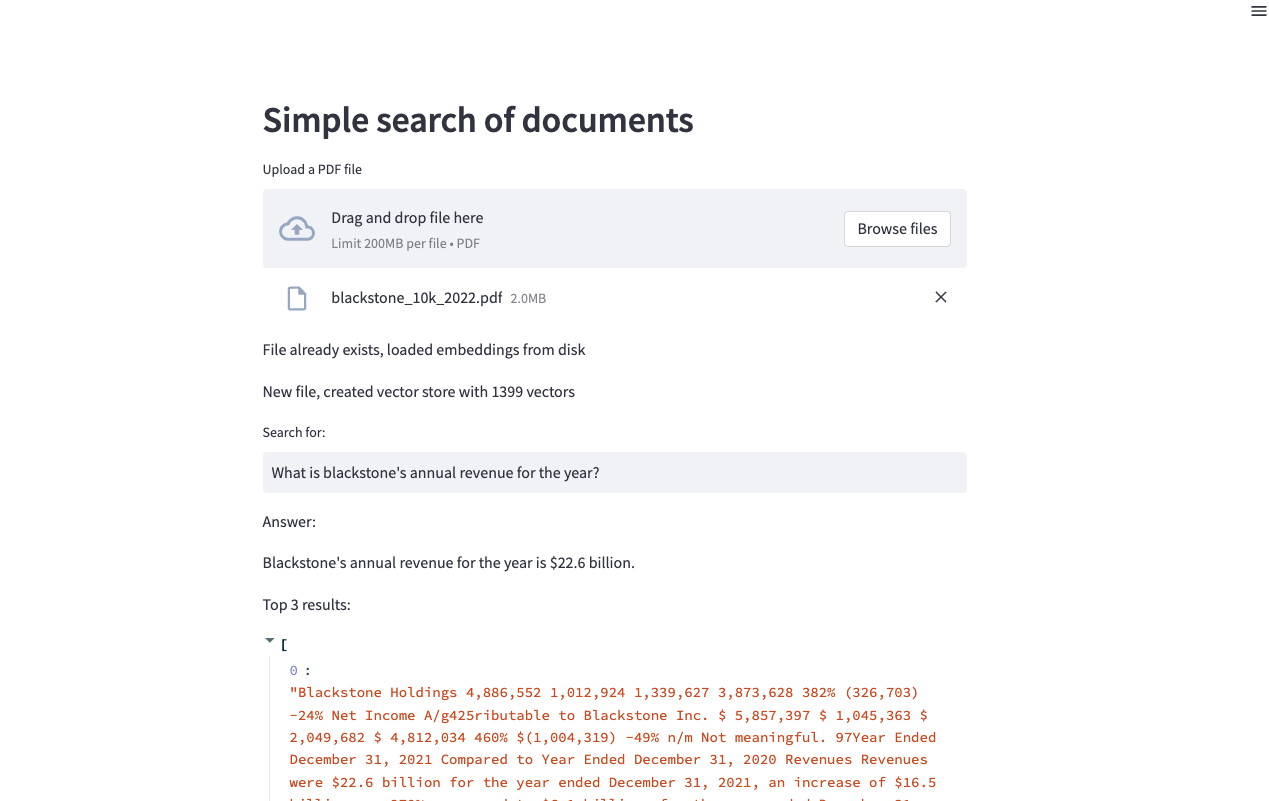The image size is (1269, 801).
Task: Click the Top 3 results label
Action: (x=306, y=605)
